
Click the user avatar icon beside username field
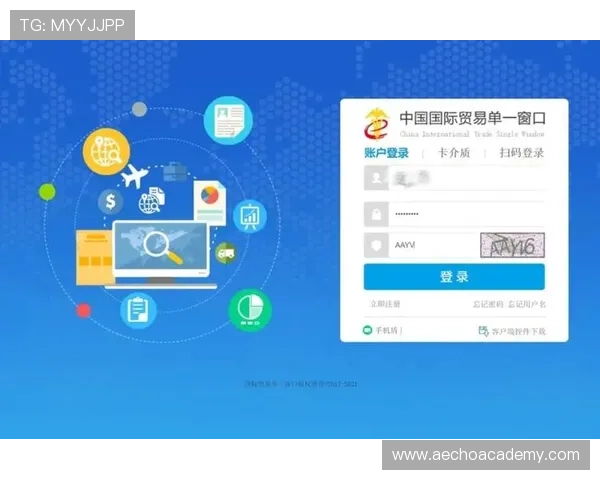click(376, 178)
